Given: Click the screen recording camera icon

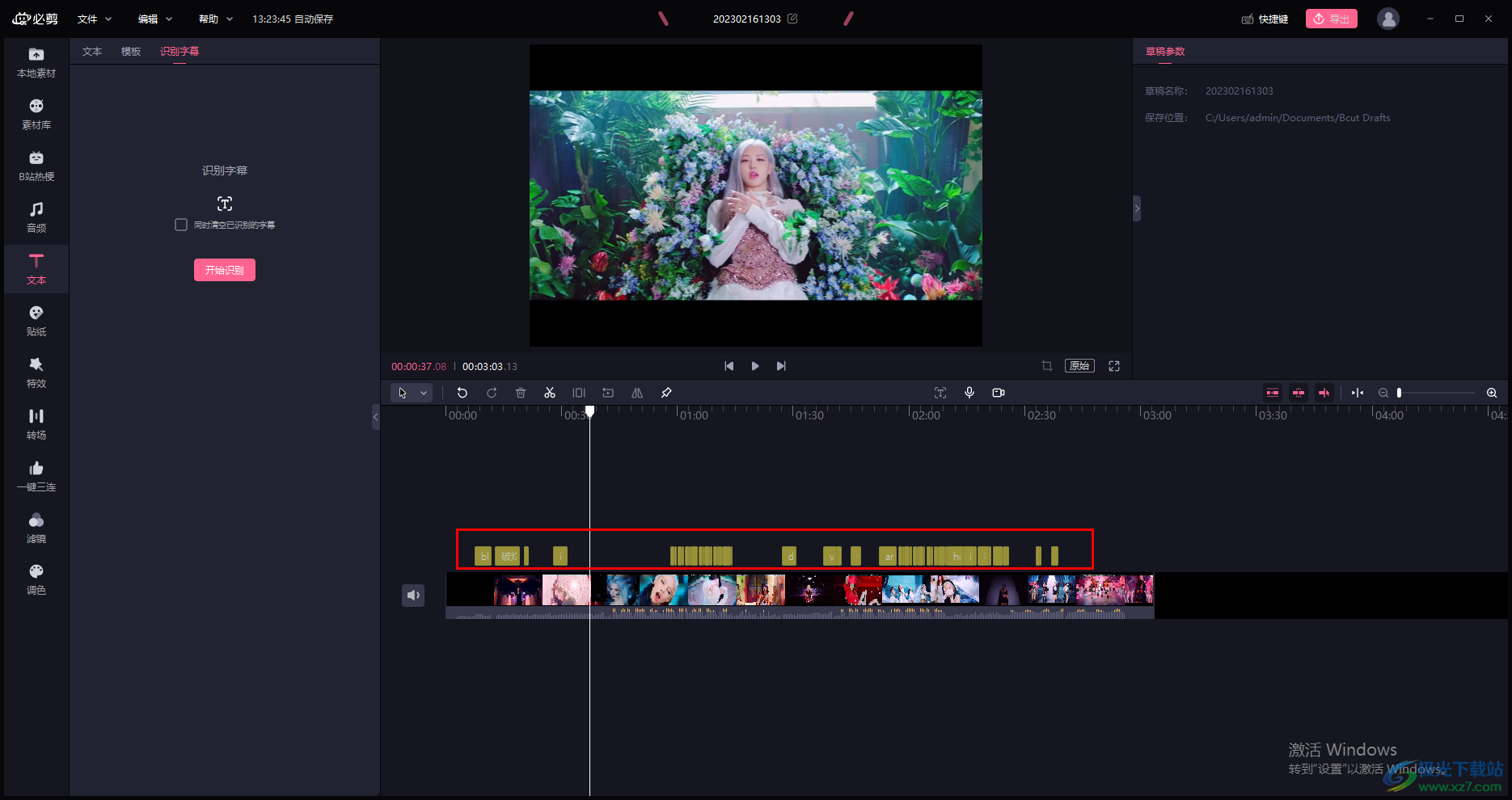Looking at the screenshot, I should 999,393.
